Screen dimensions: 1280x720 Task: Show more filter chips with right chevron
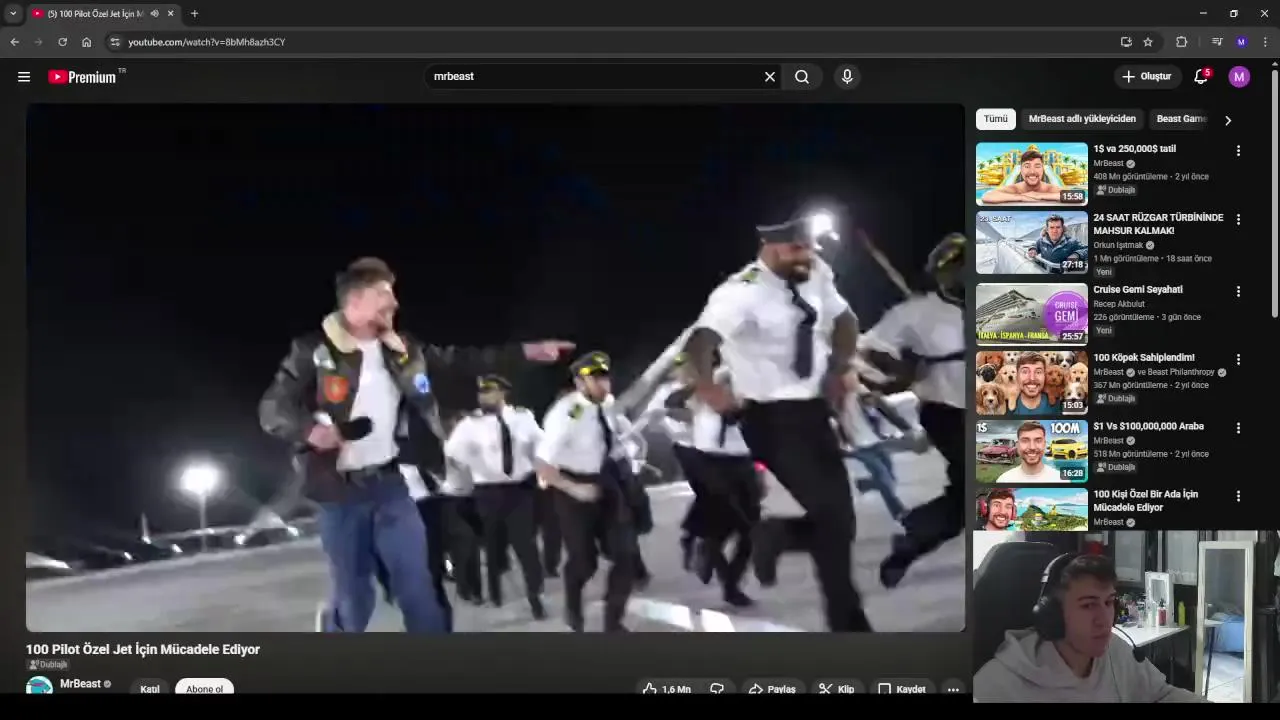[x=1228, y=120]
